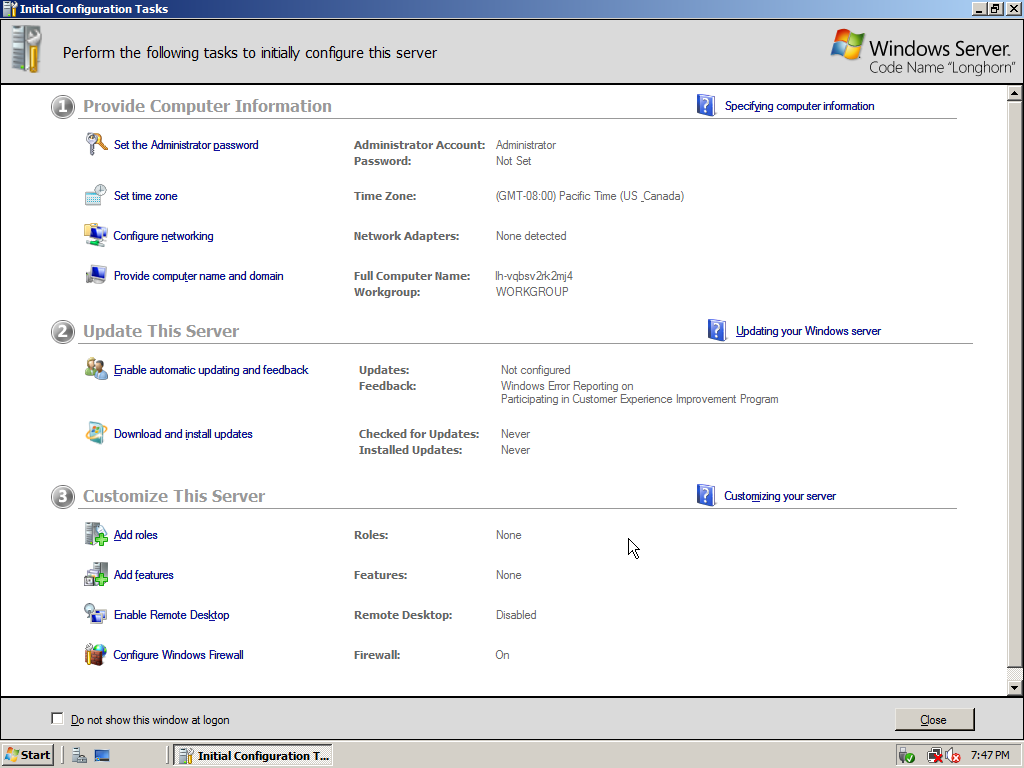Click the Add roles server icon
Screen dimensions: 1024x768
pos(95,535)
